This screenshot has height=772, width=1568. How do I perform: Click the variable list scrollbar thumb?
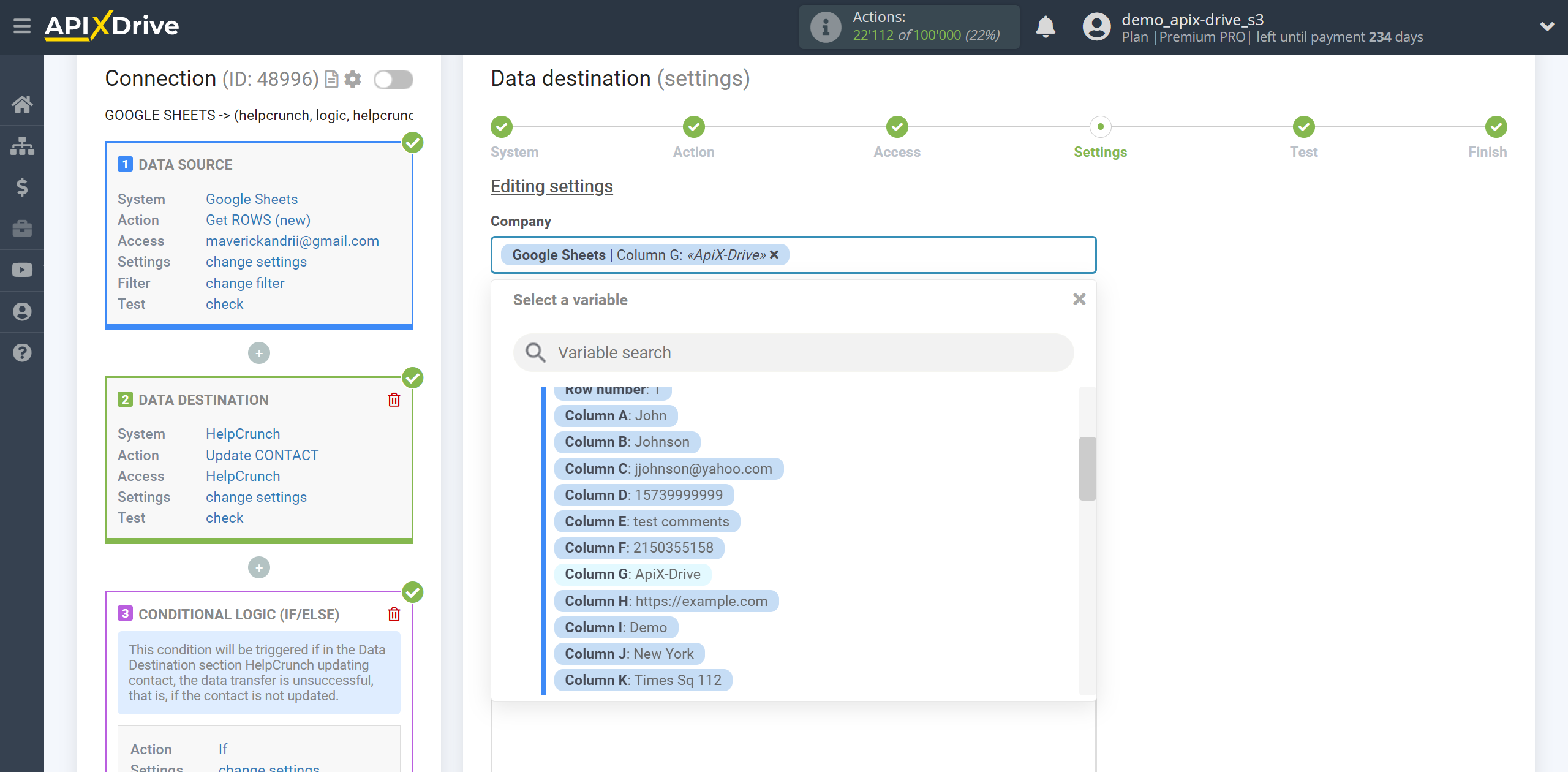(x=1087, y=469)
